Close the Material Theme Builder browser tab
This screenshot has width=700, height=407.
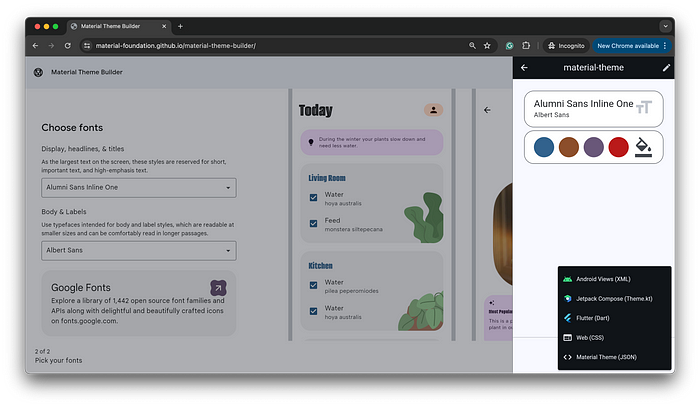pyautogui.click(x=164, y=26)
